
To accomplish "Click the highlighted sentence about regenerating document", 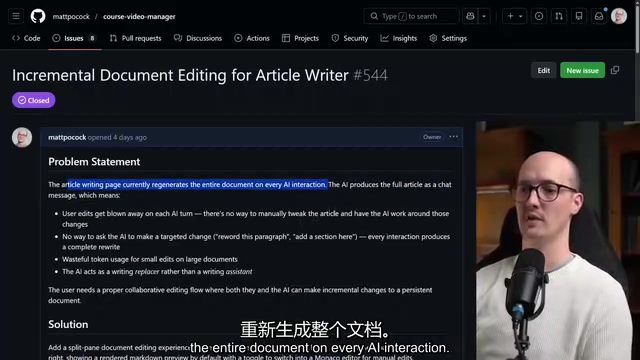I will [198, 184].
